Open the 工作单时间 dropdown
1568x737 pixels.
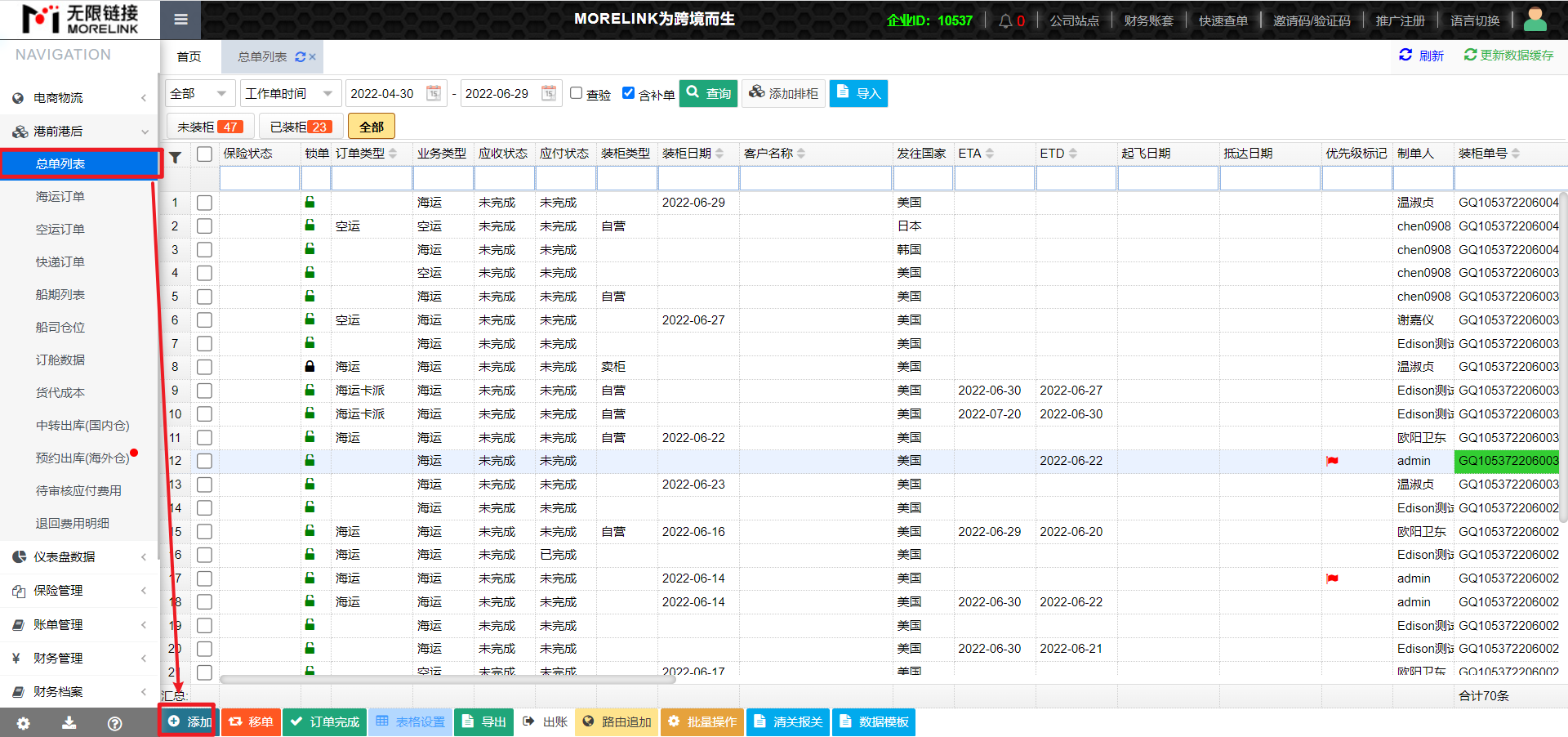tap(289, 94)
